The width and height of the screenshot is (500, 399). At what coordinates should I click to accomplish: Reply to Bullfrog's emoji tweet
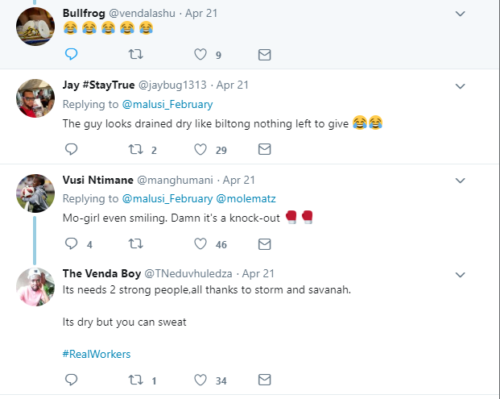coord(71,54)
